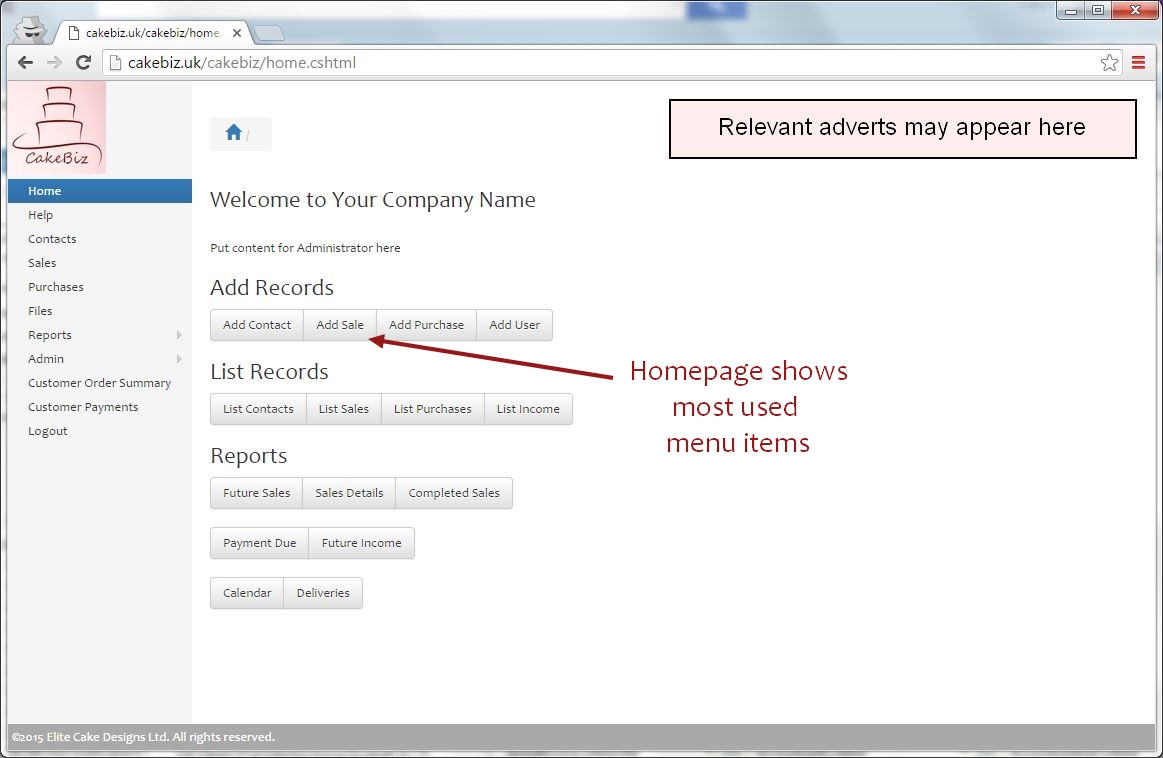This screenshot has width=1163, height=758.
Task: Open Contacts in the sidebar
Action: point(52,239)
